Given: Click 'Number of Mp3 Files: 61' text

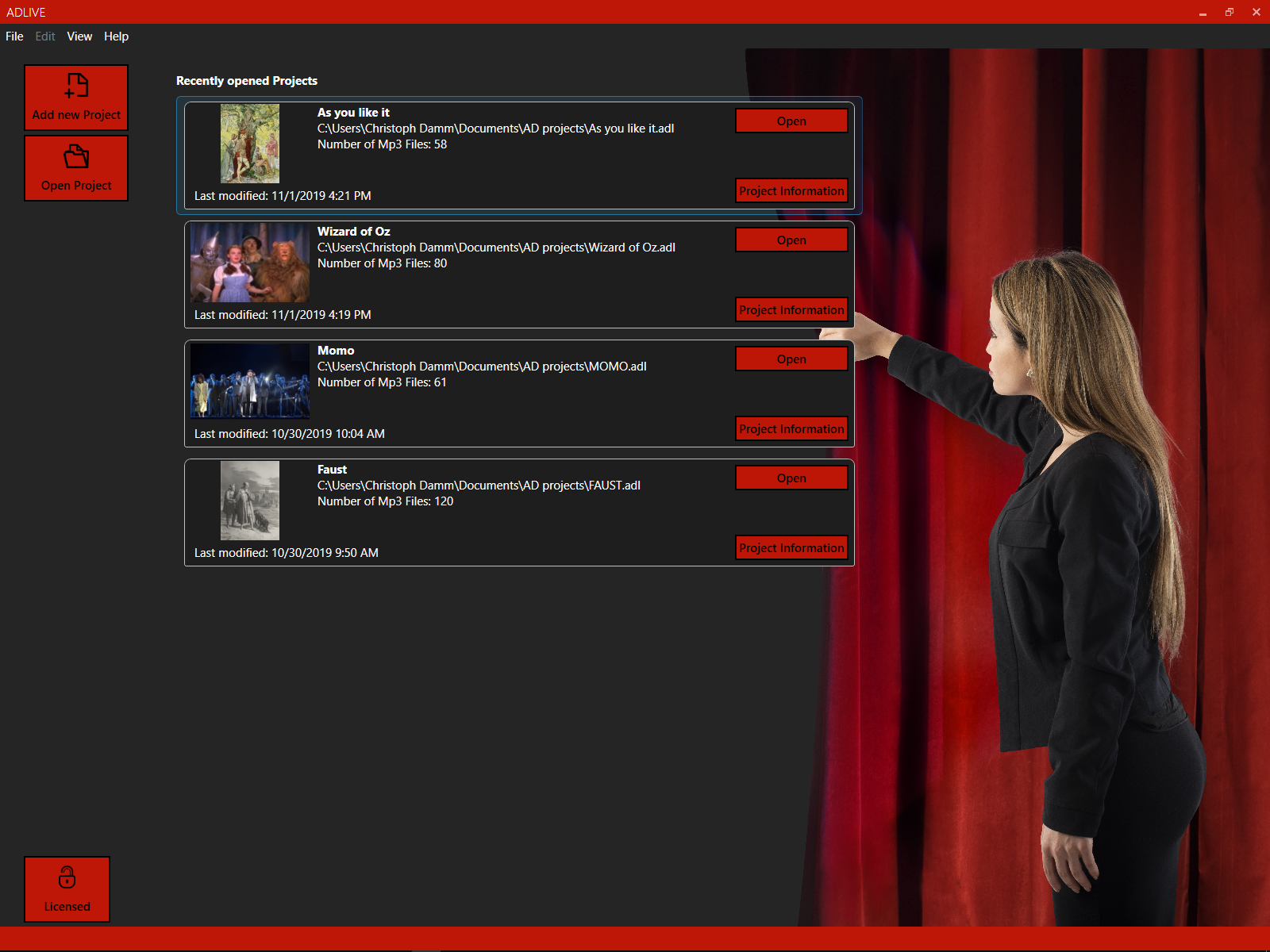Looking at the screenshot, I should (382, 382).
